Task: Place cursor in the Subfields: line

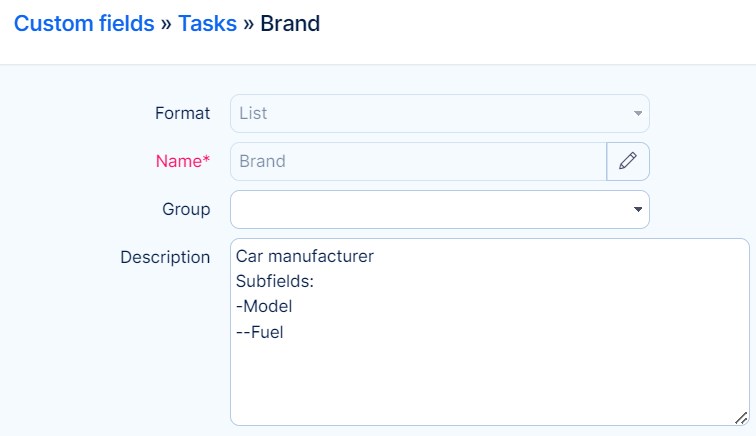Action: click(274, 282)
